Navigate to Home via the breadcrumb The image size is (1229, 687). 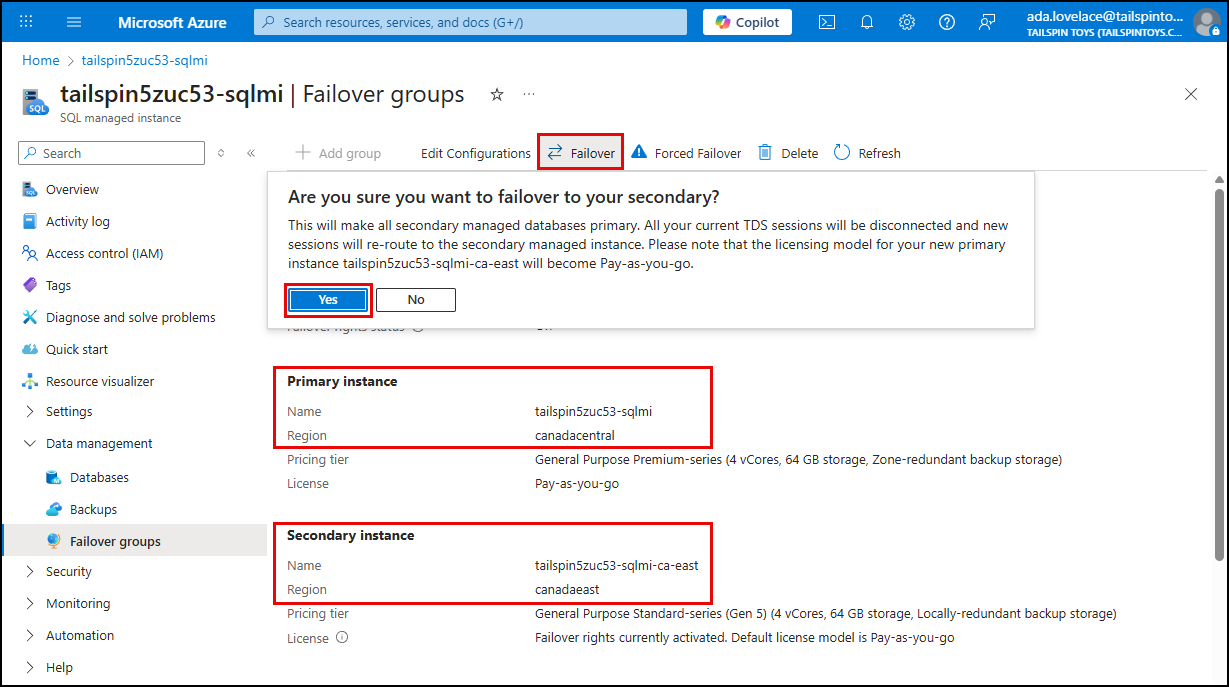[40, 60]
